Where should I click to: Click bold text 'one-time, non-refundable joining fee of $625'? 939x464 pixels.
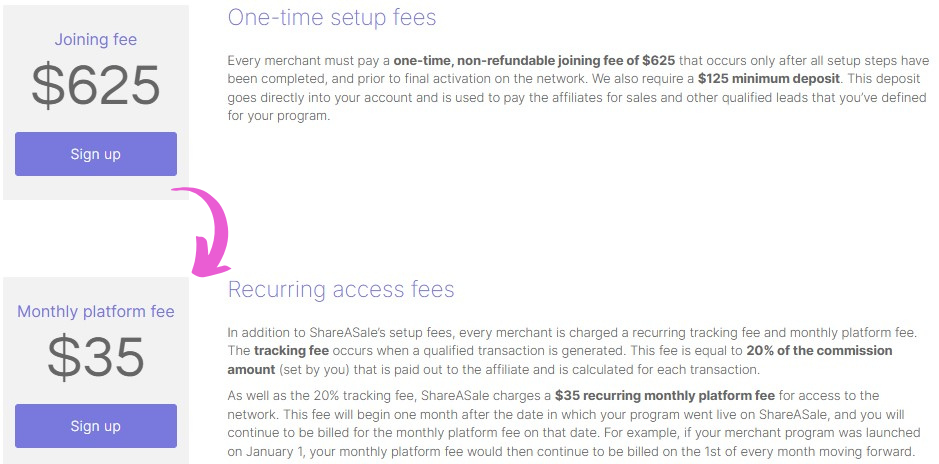coord(534,61)
